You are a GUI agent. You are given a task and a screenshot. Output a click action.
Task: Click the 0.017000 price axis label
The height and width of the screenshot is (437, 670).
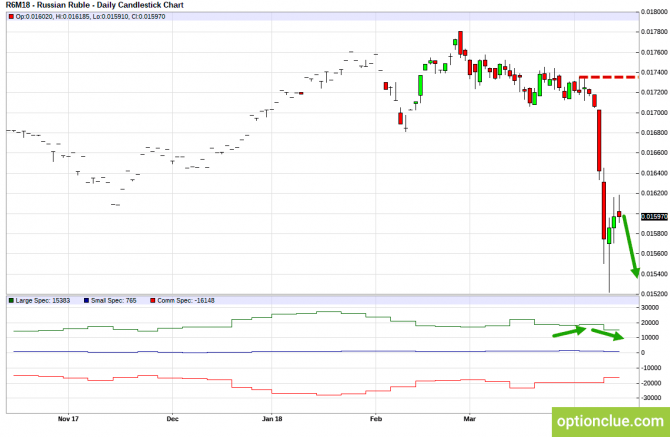[654, 113]
